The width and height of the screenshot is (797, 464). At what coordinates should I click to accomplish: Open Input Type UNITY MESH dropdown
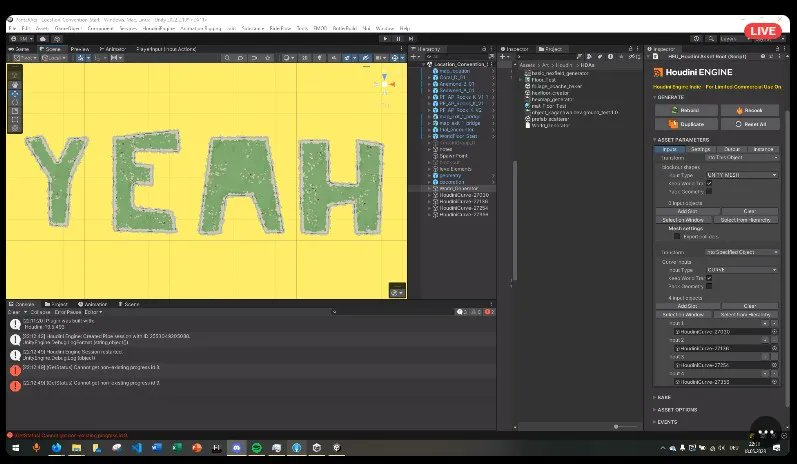coord(742,175)
